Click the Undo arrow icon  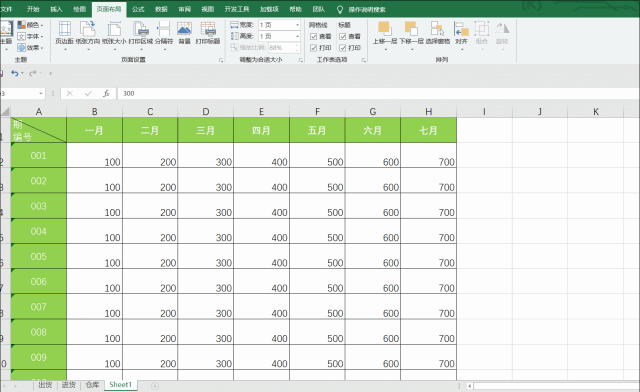(x=15, y=73)
